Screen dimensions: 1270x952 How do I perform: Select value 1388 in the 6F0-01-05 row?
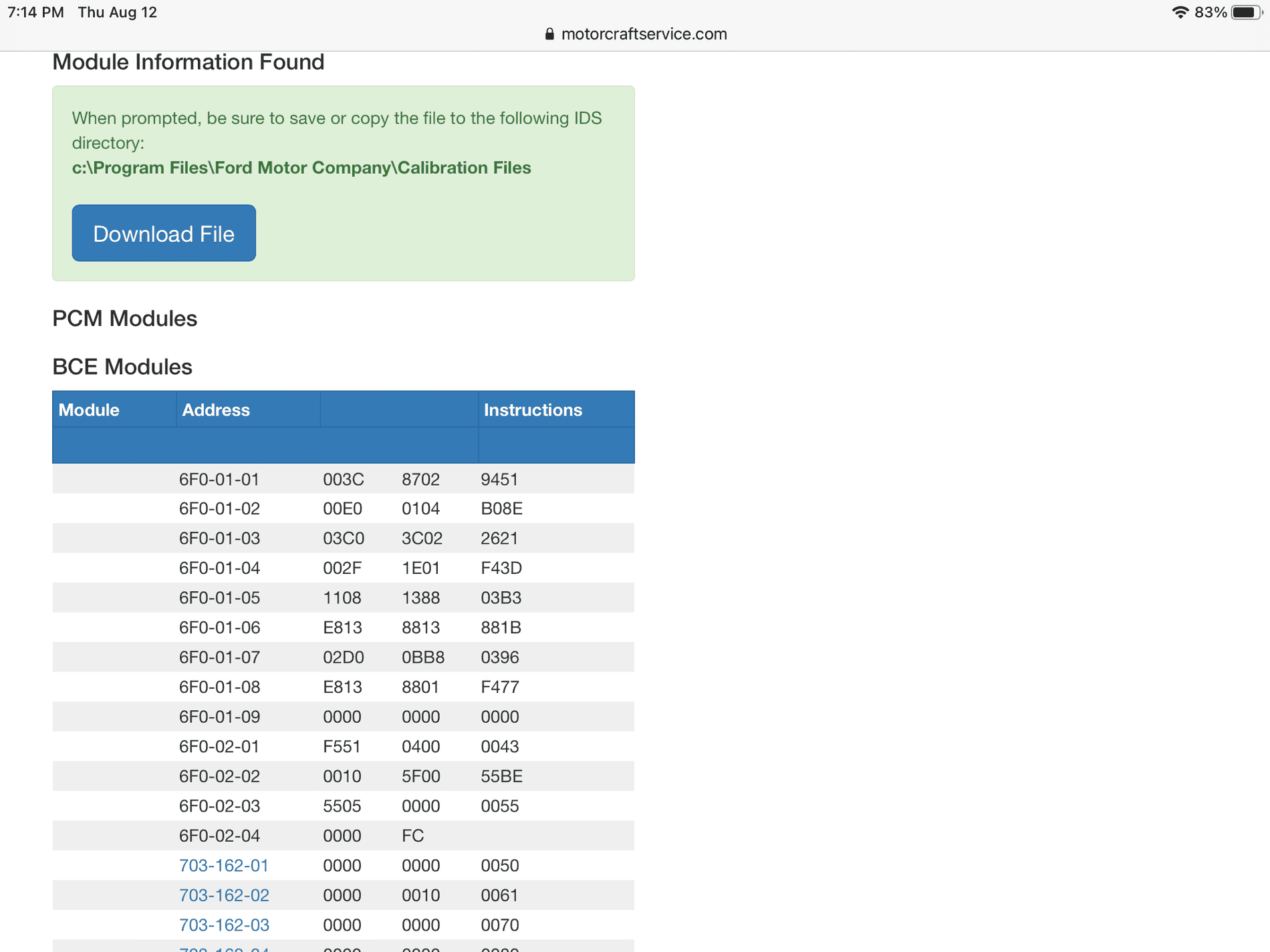tap(420, 598)
